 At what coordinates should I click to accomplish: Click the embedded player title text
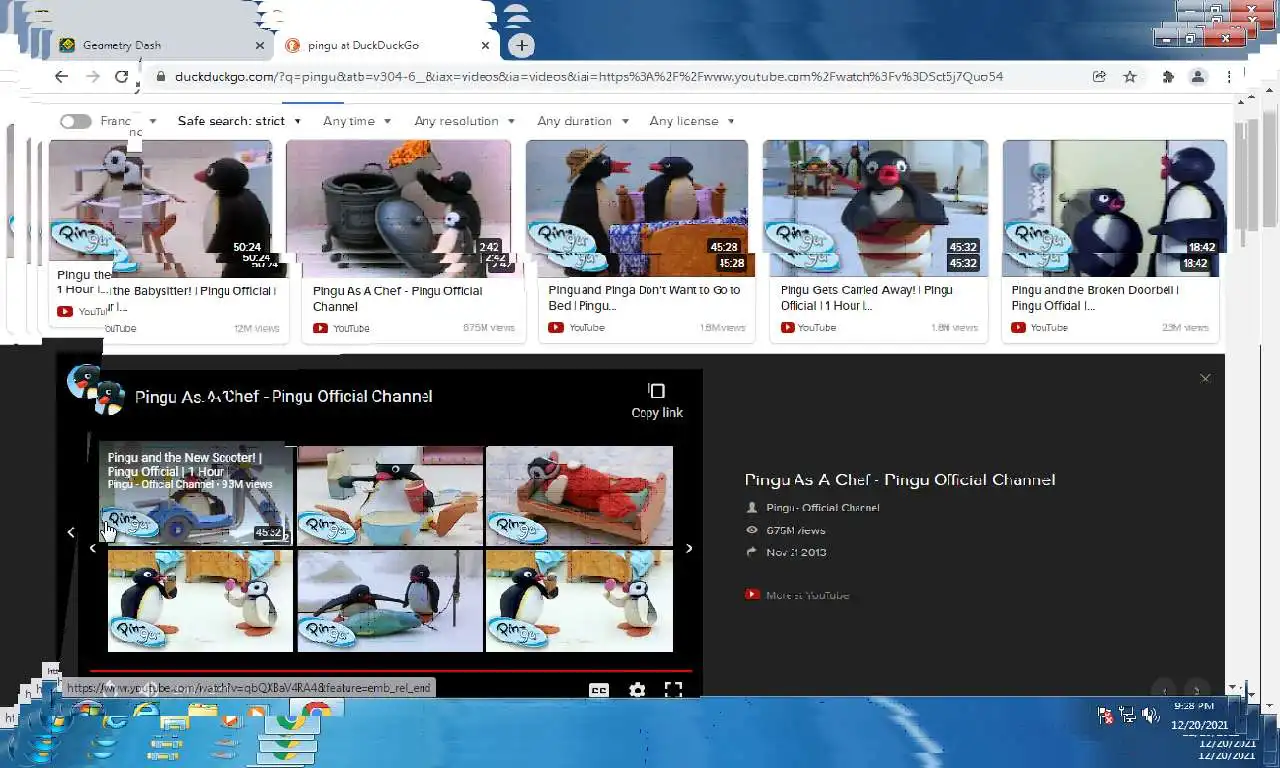click(284, 396)
